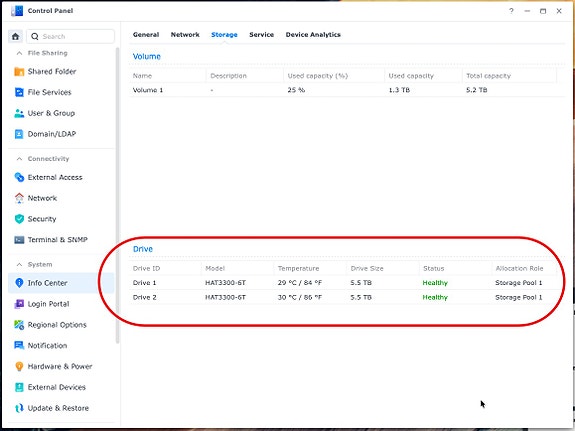This screenshot has height=431, width=575.
Task: Click the home icon beside search
Action: click(x=15, y=36)
